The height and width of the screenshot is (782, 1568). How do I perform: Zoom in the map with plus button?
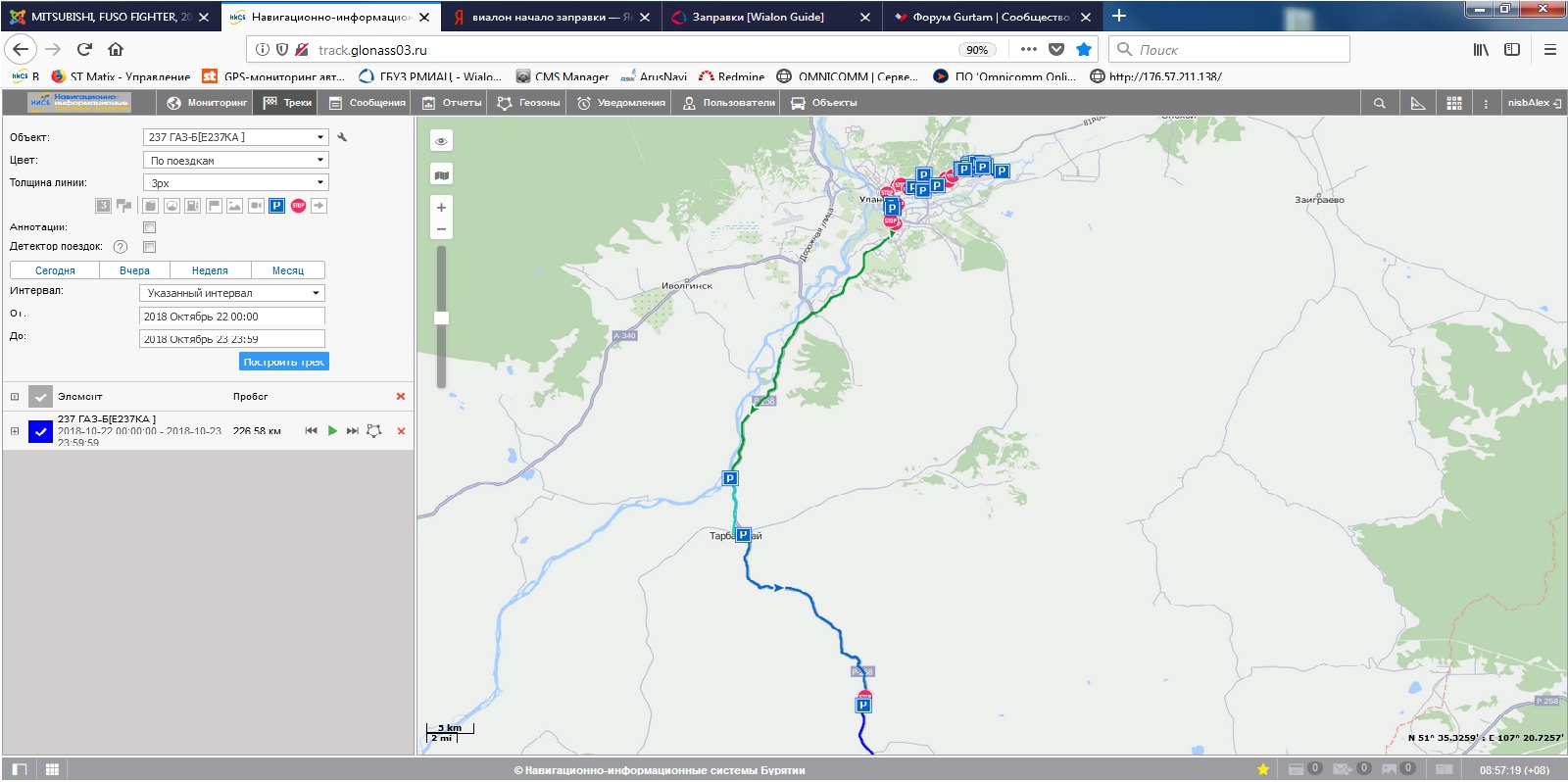point(441,208)
